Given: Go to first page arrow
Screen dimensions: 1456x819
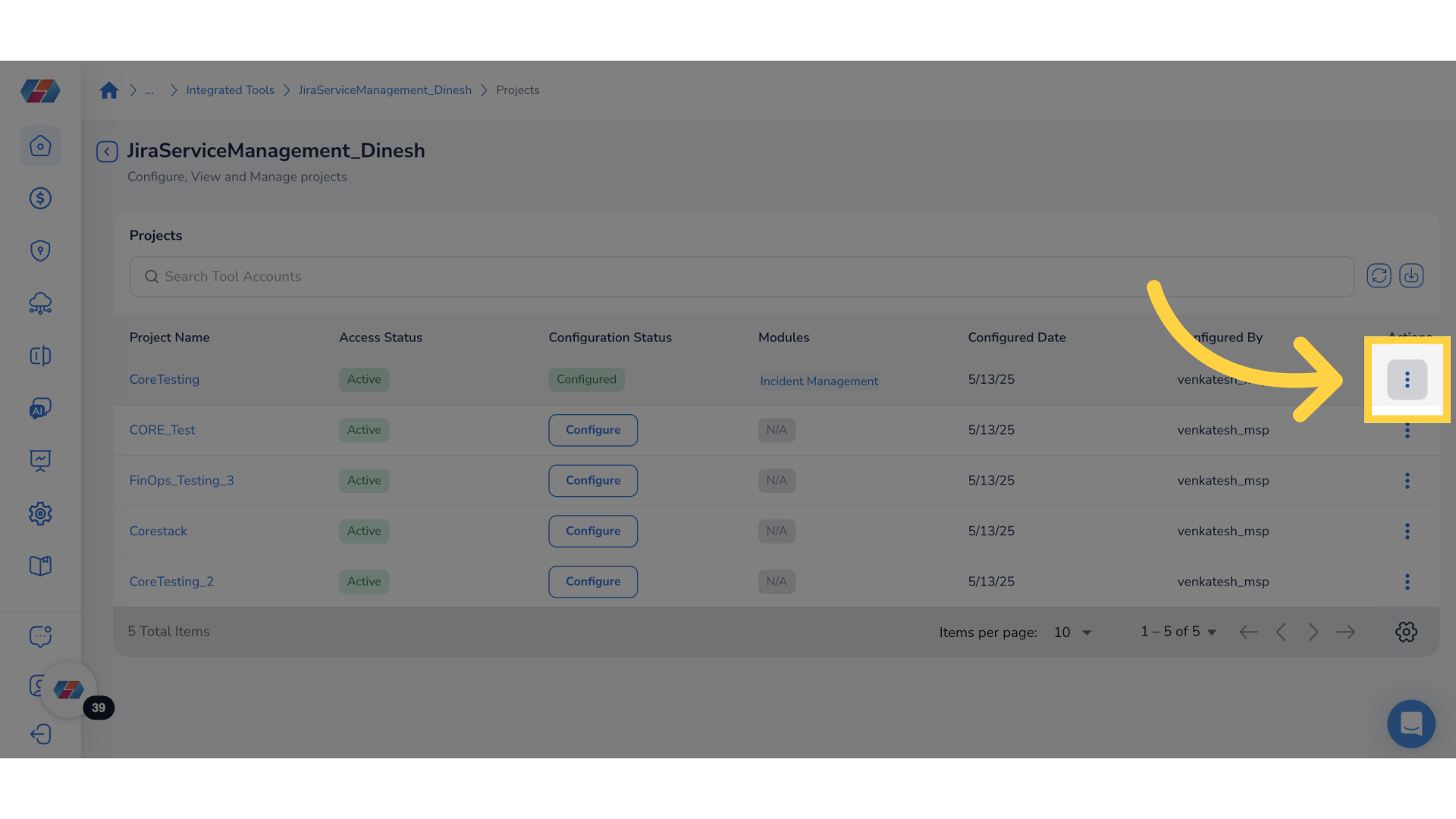Looking at the screenshot, I should pyautogui.click(x=1248, y=632).
